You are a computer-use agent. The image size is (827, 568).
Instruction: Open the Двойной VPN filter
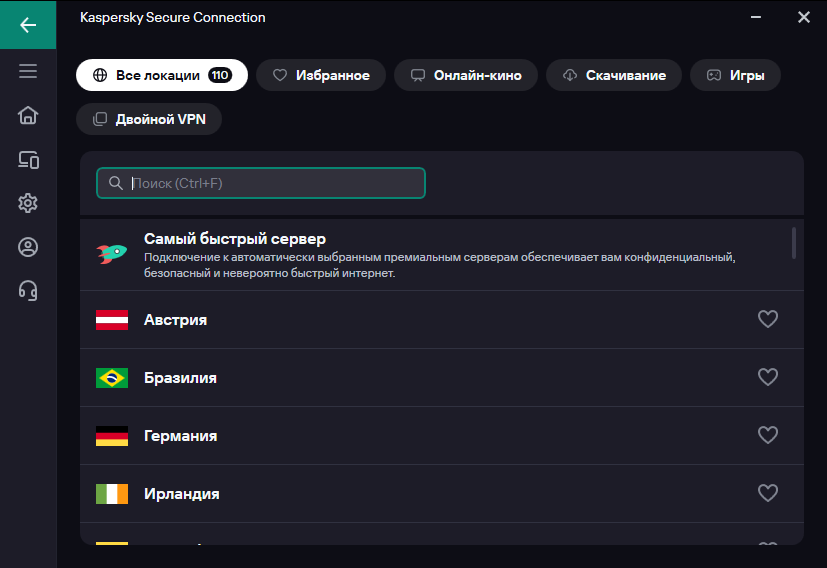pos(149,119)
